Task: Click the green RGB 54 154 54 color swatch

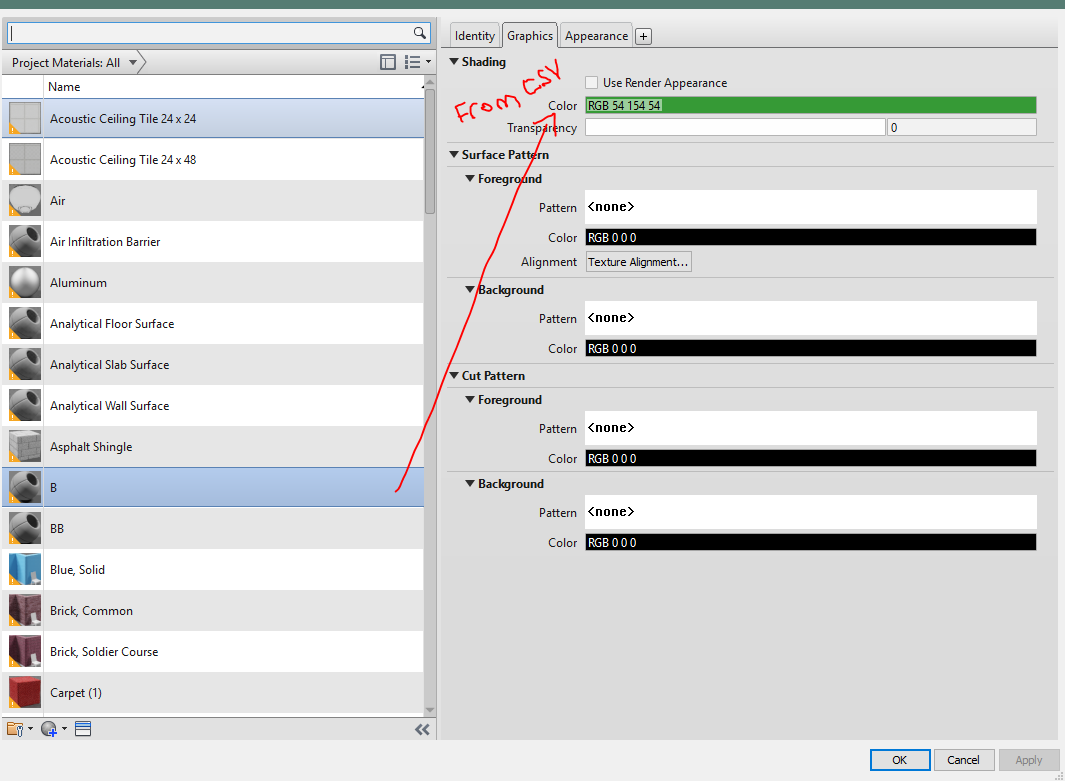Action: (810, 104)
